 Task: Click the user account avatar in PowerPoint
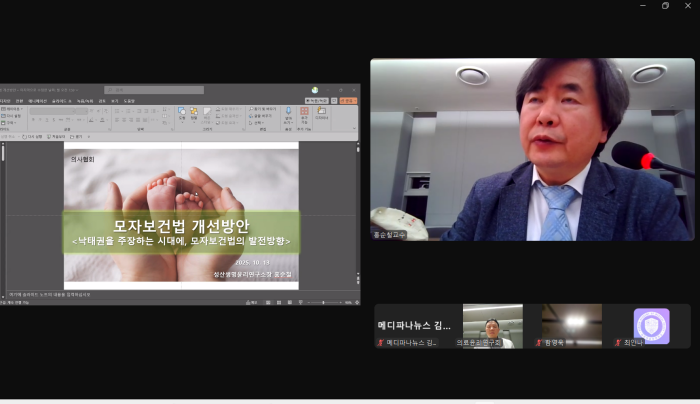pyautogui.click(x=314, y=89)
